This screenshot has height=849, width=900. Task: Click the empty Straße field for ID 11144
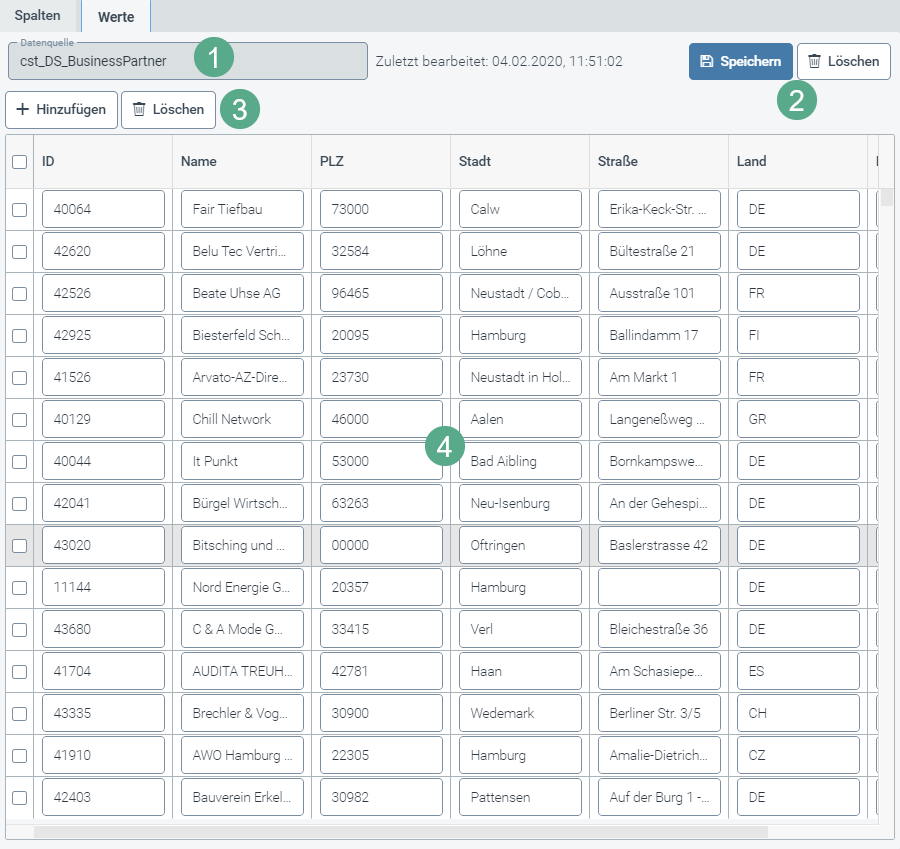pos(659,588)
